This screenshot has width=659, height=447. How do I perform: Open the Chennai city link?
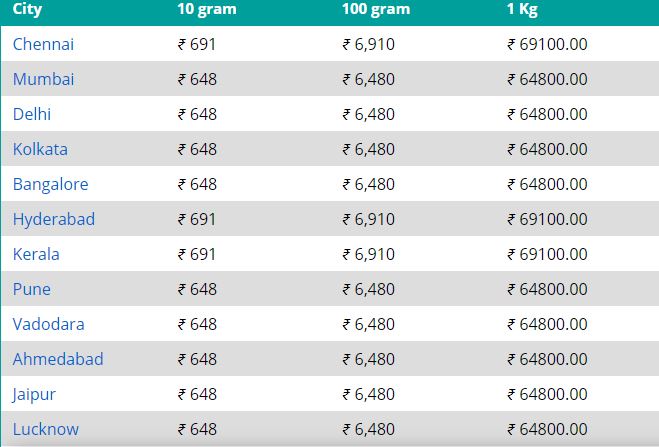click(43, 44)
